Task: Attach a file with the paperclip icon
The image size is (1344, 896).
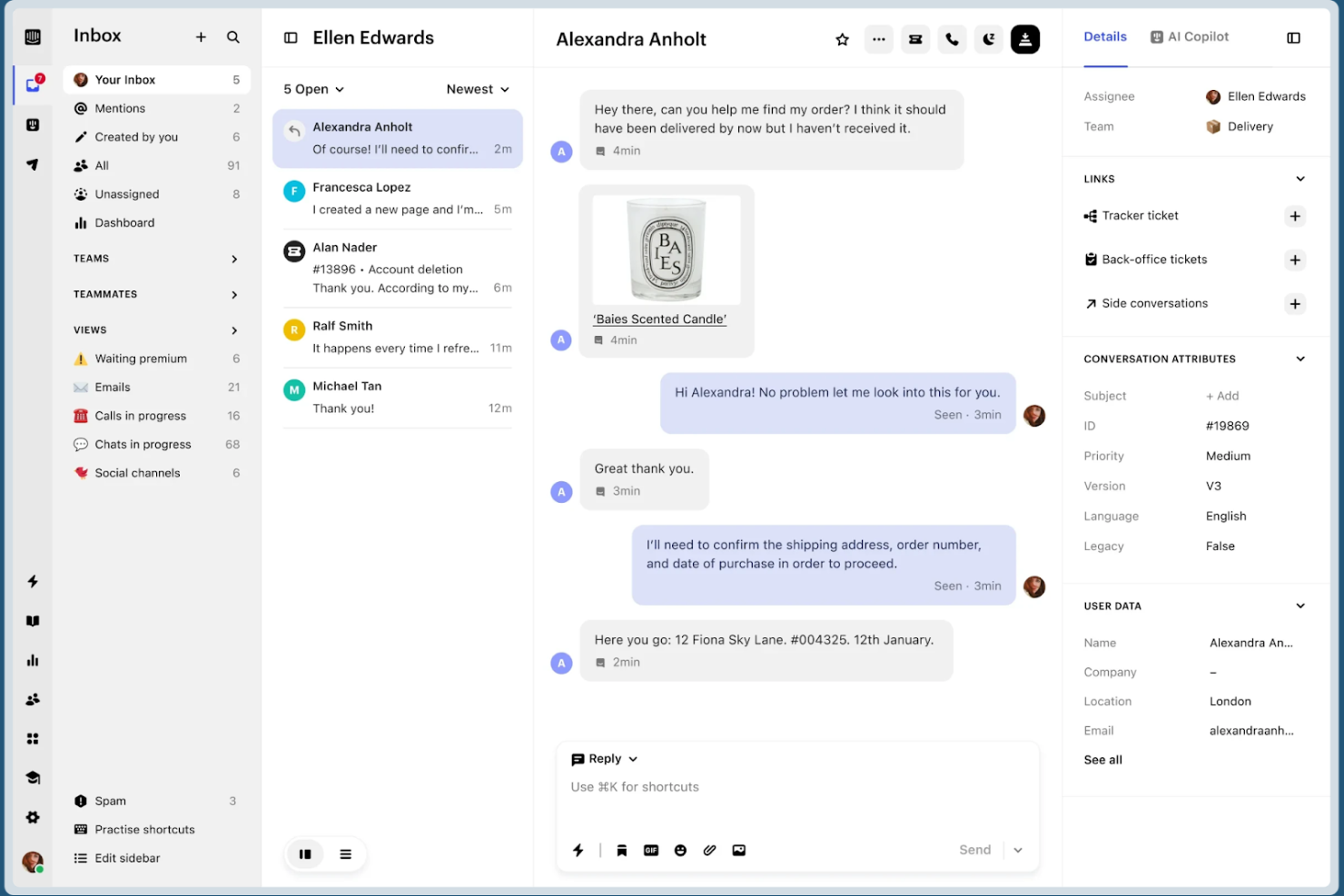Action: [709, 850]
